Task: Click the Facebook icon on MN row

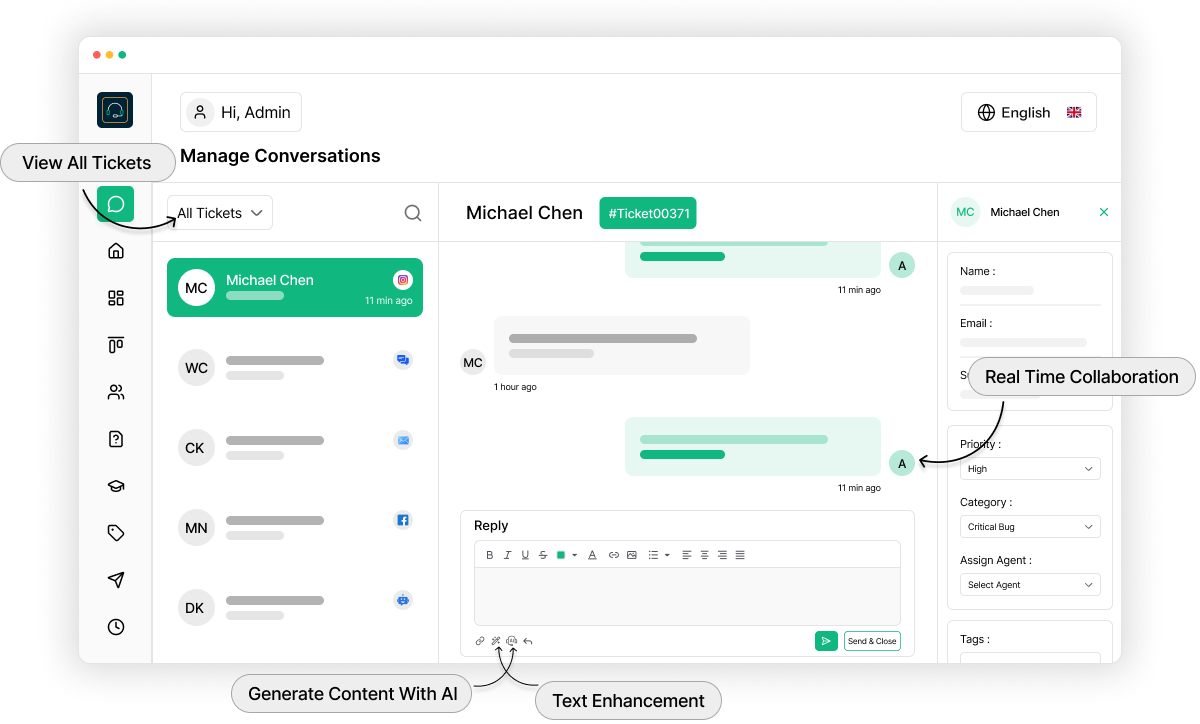Action: click(403, 520)
